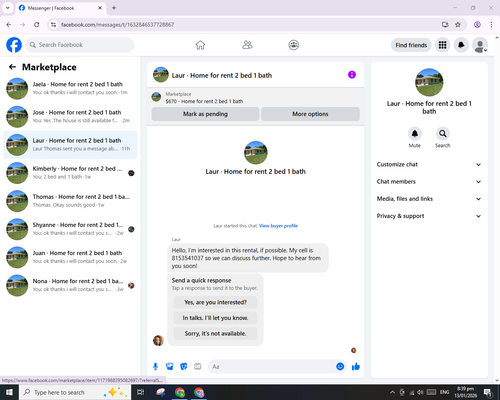Image resolution: width=500 pixels, height=400 pixels.
Task: Click Mark as pending button
Action: tap(205, 114)
